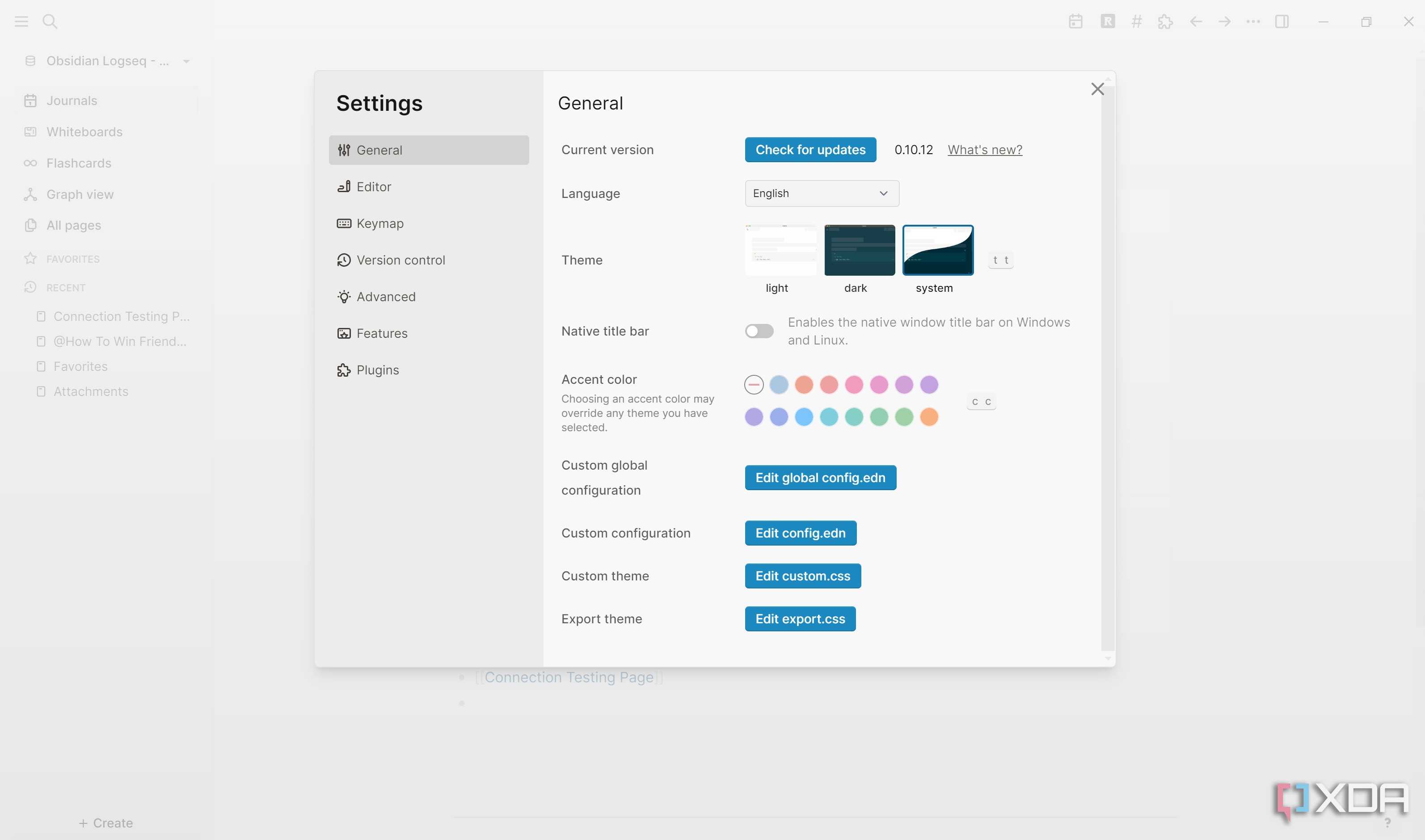Switch to the Editor settings tab
The image size is (1425, 840).
coord(429,187)
